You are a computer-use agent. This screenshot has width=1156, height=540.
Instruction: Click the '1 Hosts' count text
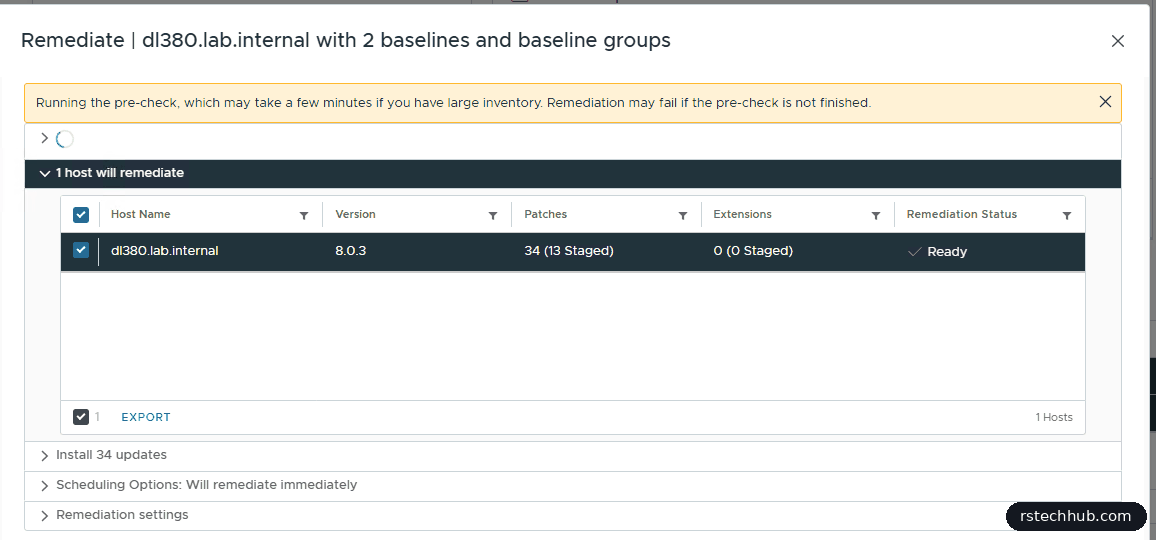click(x=1054, y=418)
